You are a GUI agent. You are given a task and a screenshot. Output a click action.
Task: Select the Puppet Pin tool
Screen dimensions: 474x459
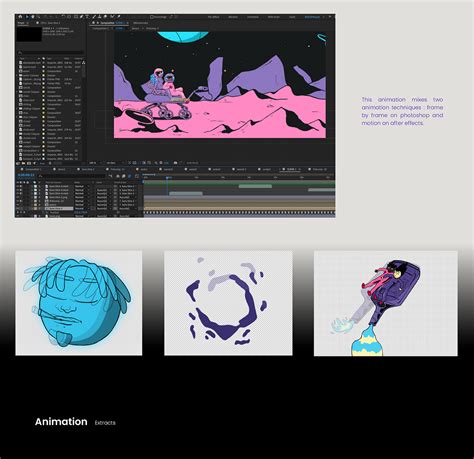(x=119, y=17)
